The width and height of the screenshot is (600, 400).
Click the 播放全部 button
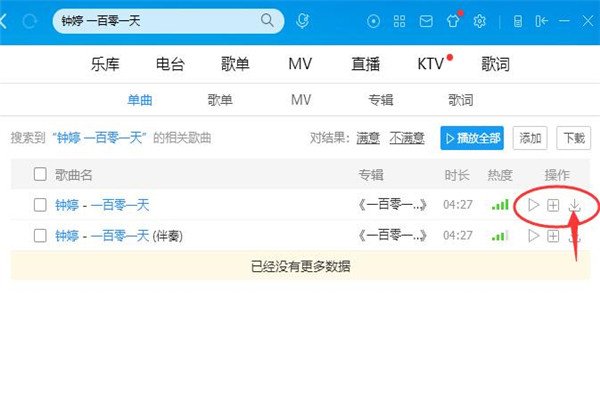tap(472, 138)
